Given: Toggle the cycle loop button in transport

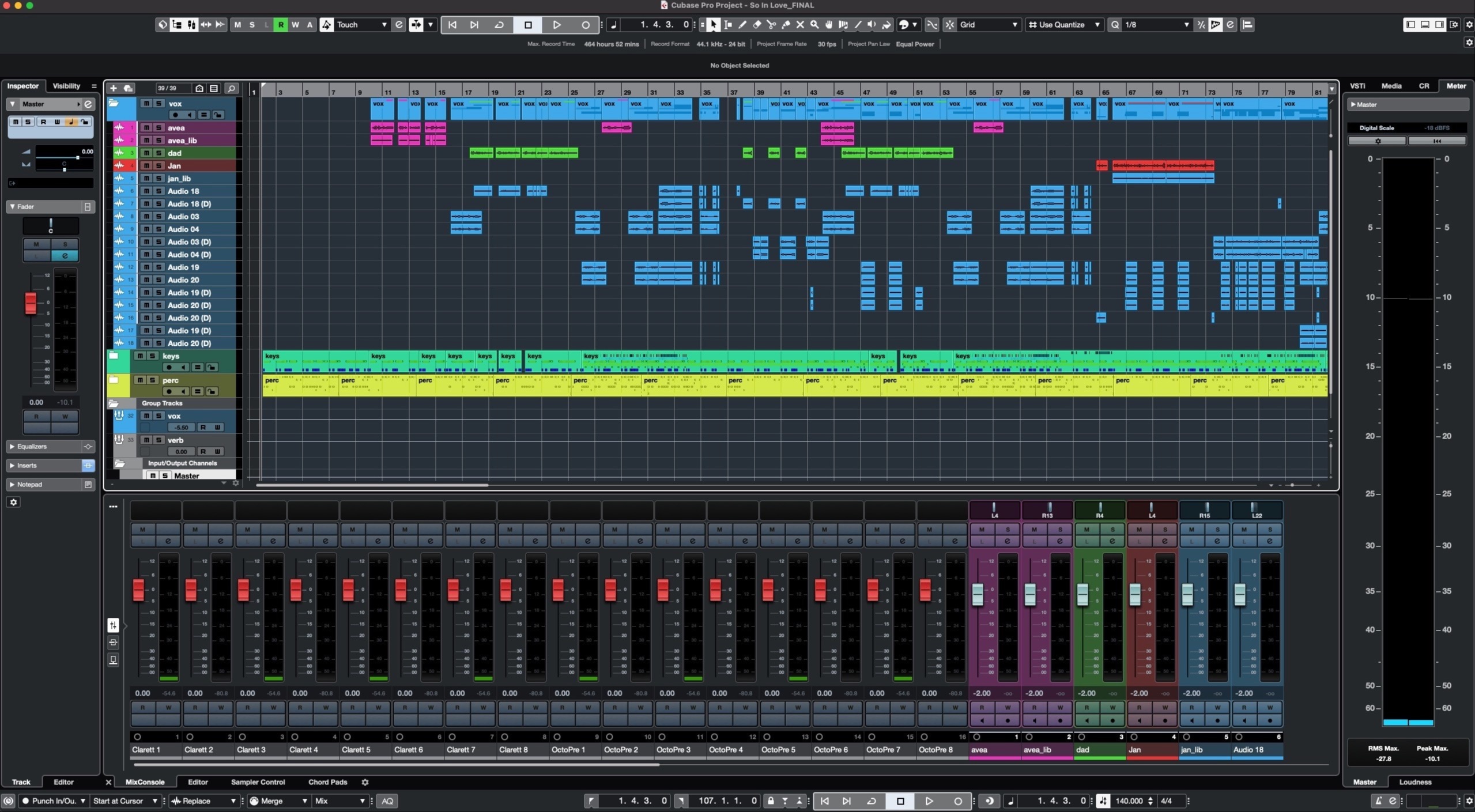Looking at the screenshot, I should pyautogui.click(x=499, y=25).
